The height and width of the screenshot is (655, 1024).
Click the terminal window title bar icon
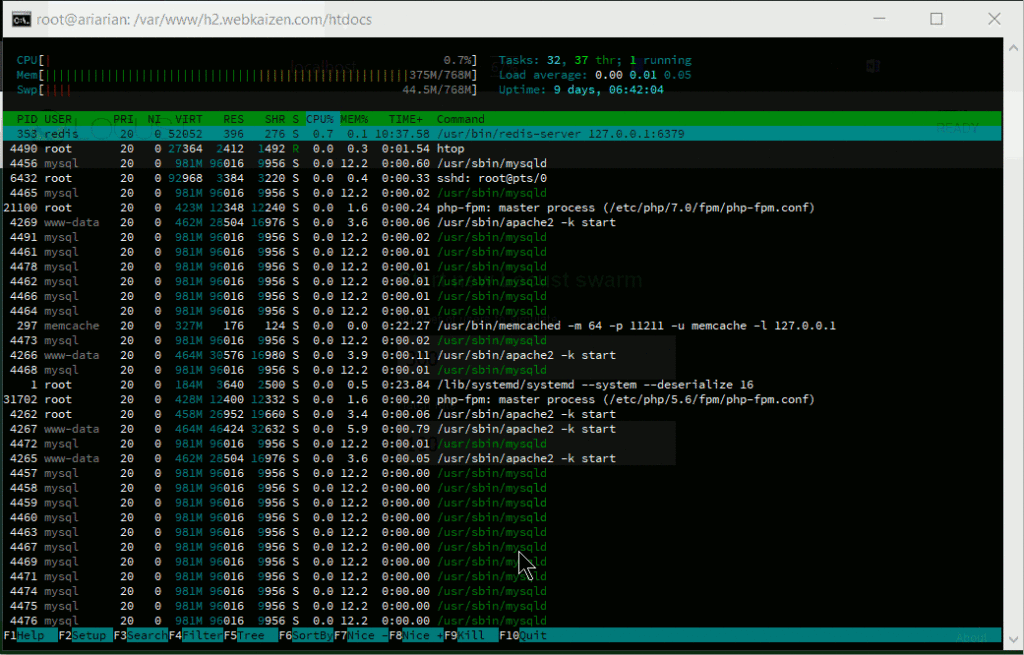pyautogui.click(x=21, y=20)
